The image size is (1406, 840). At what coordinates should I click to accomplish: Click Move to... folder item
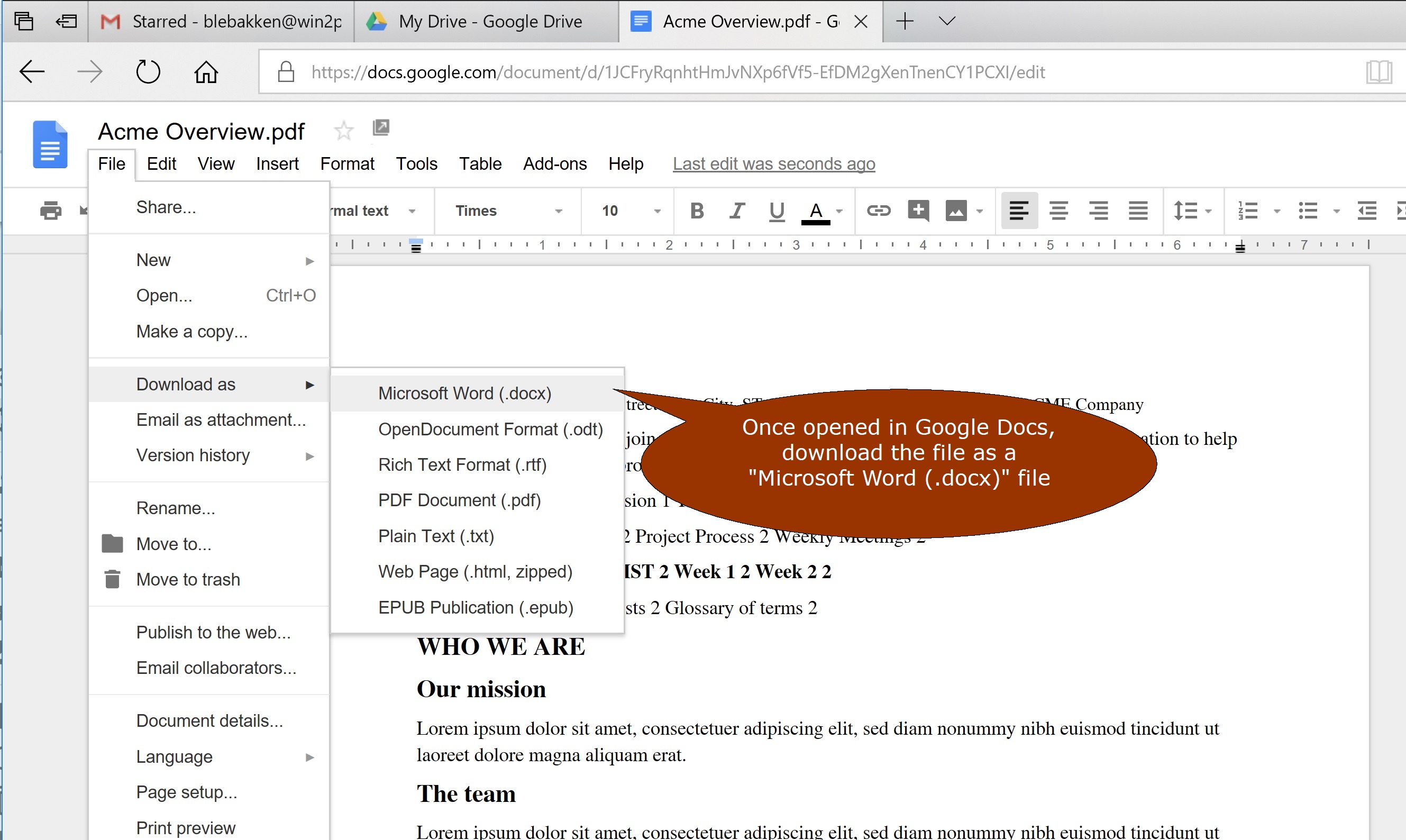tap(209, 544)
